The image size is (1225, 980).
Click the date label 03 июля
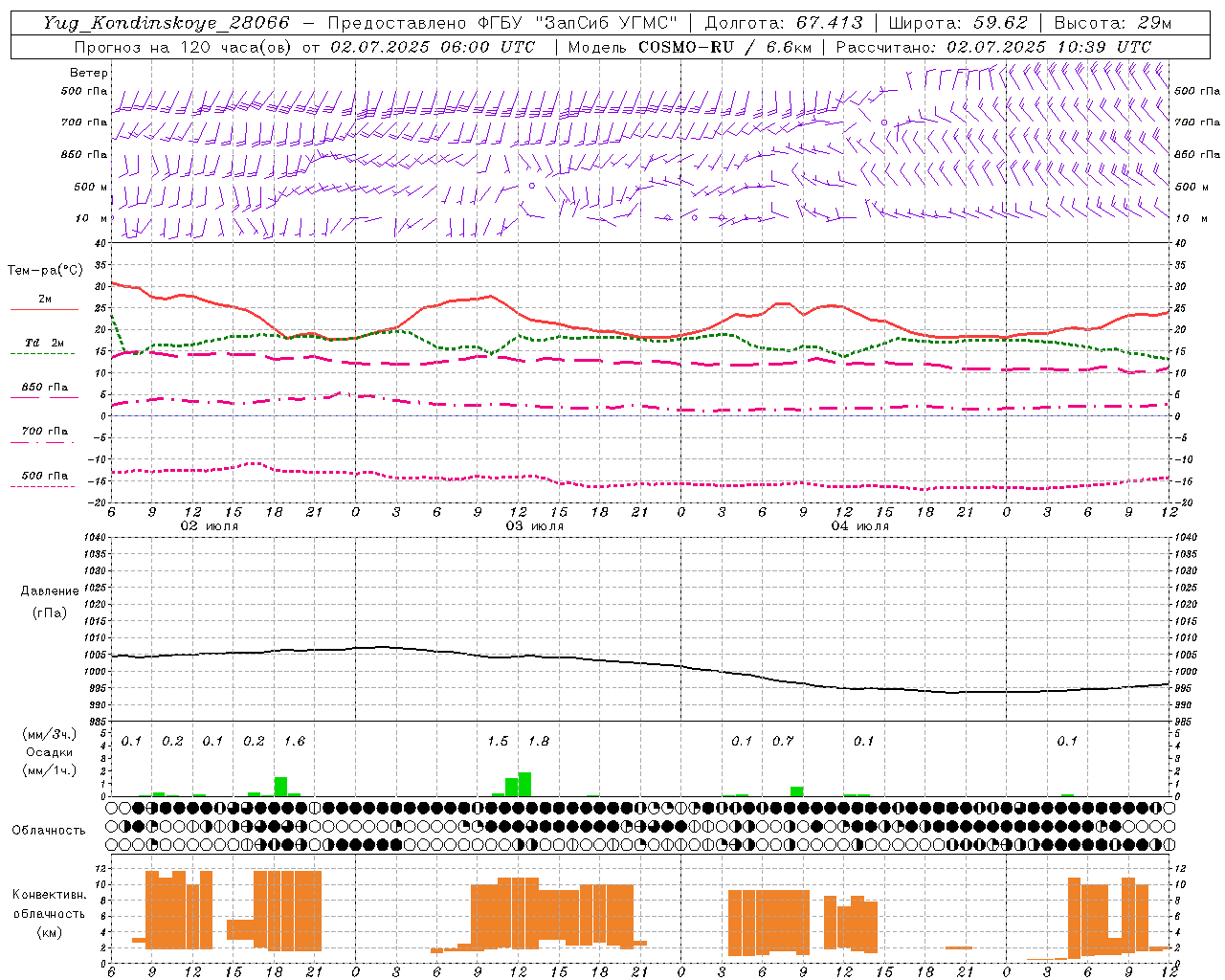[x=535, y=526]
